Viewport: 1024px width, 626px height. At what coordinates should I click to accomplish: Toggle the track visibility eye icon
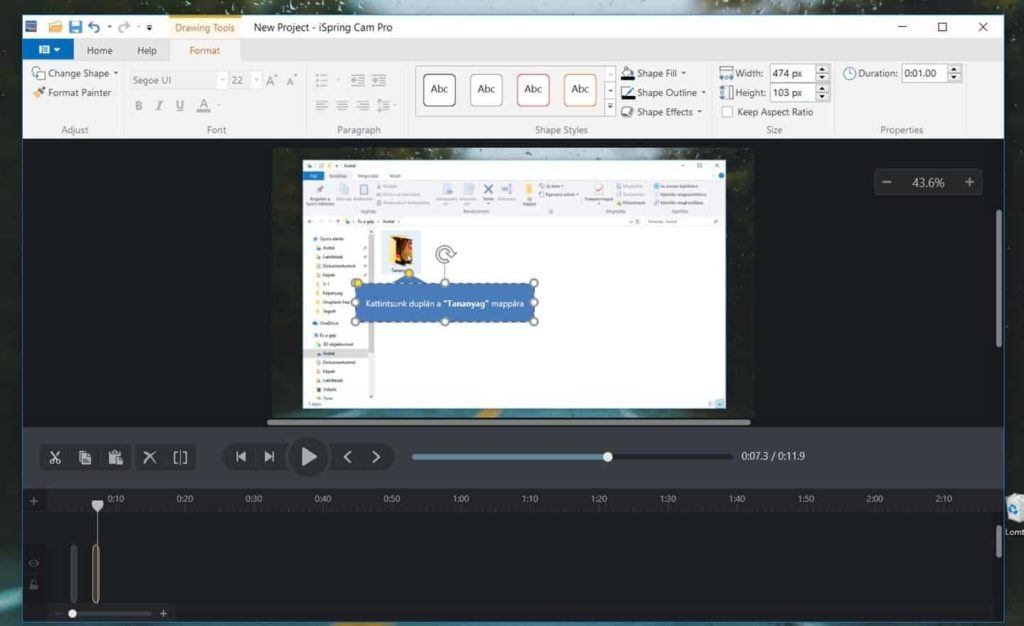[33, 563]
